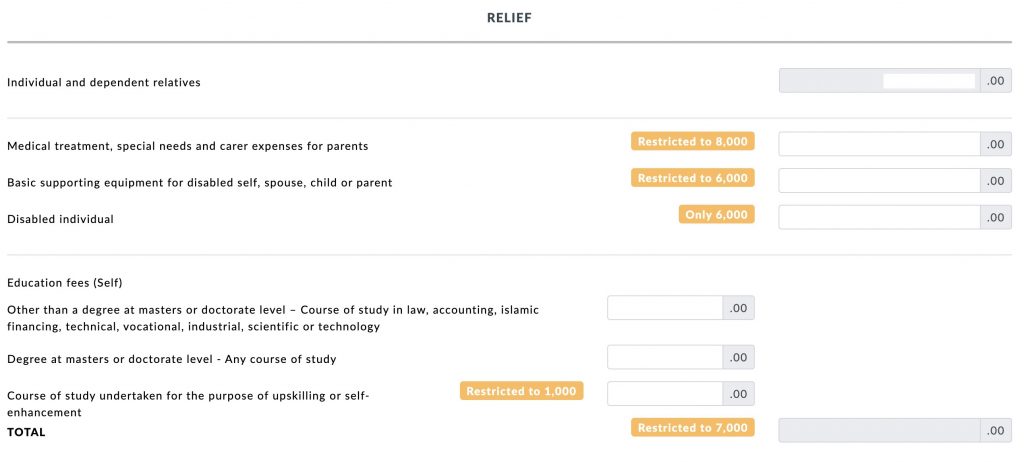Screen dimensions: 1024x462
Task: Click the TOTAL label
Action: [26, 432]
